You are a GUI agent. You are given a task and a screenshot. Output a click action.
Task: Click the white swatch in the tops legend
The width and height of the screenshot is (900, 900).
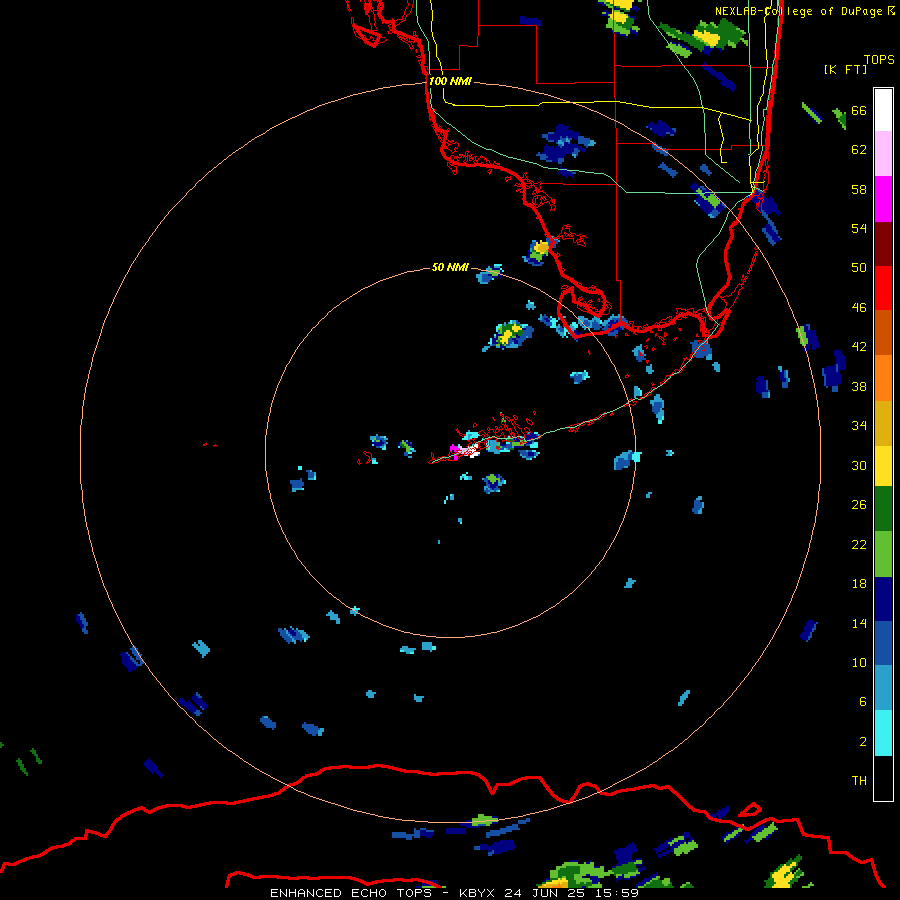883,110
